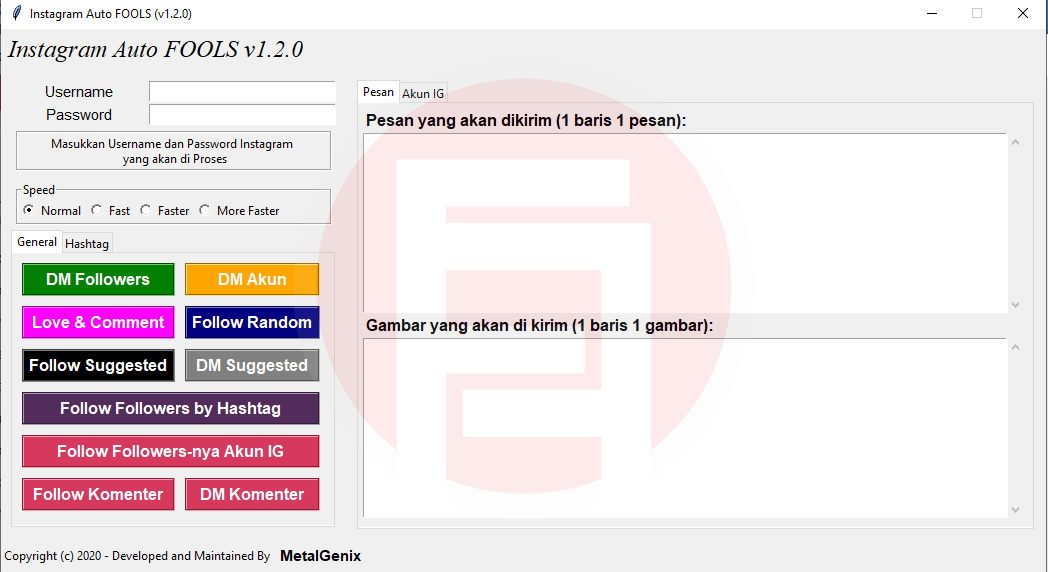The height and width of the screenshot is (572, 1048).
Task: Click inside the Pesan message text area
Action: [685, 223]
